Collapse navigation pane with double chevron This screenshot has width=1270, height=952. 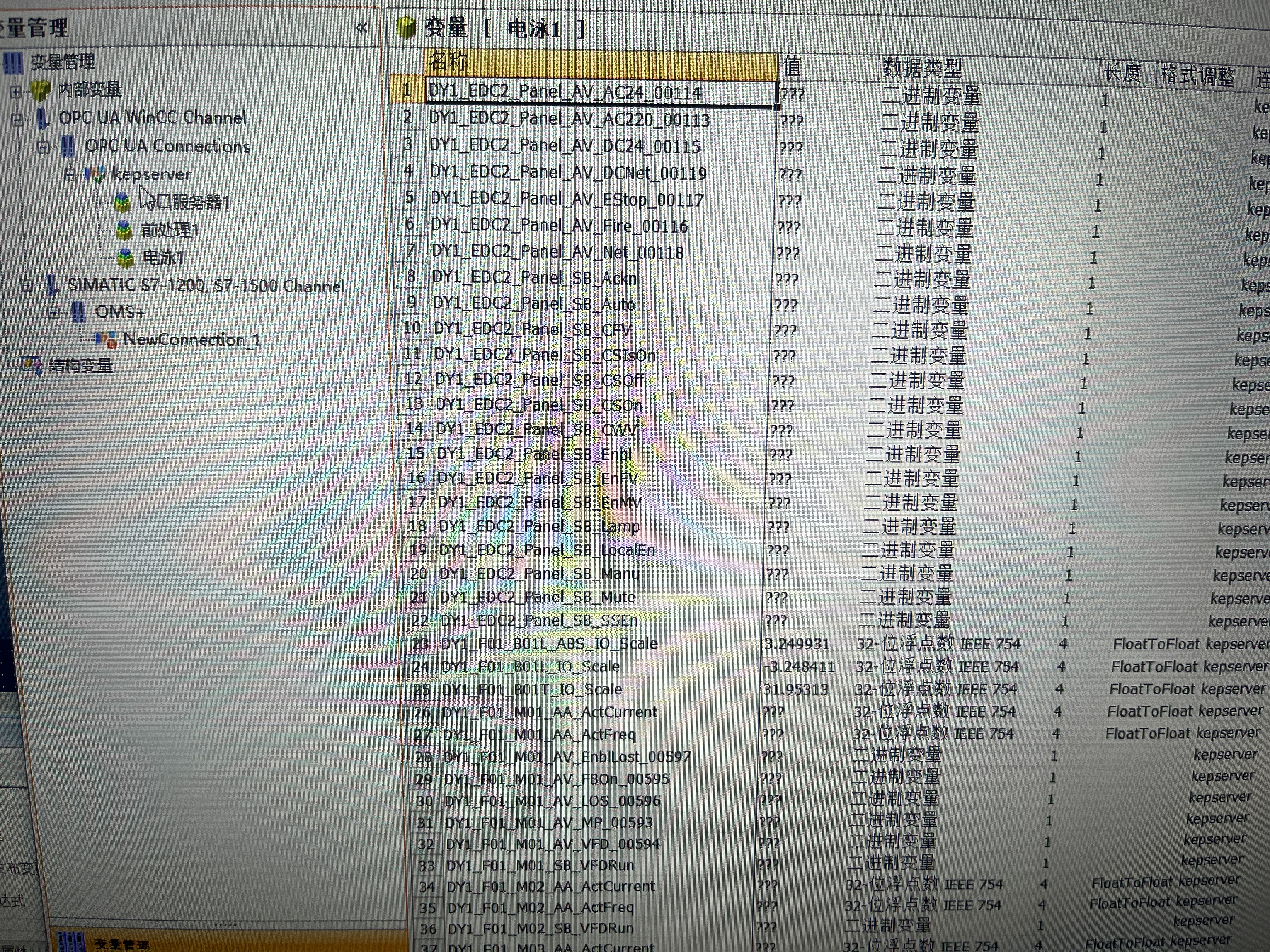(361, 27)
